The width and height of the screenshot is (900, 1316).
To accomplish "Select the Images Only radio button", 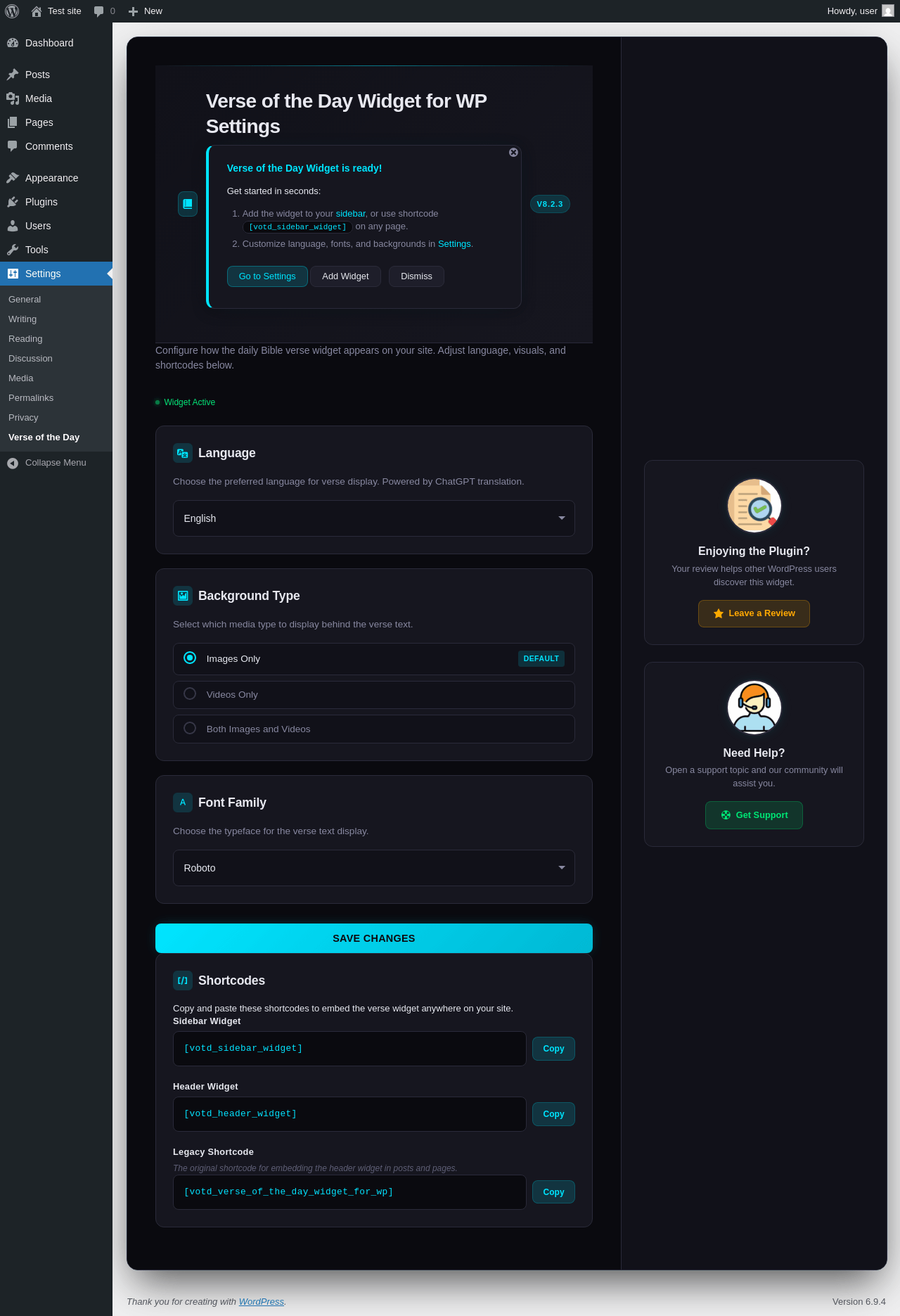I will point(190,658).
